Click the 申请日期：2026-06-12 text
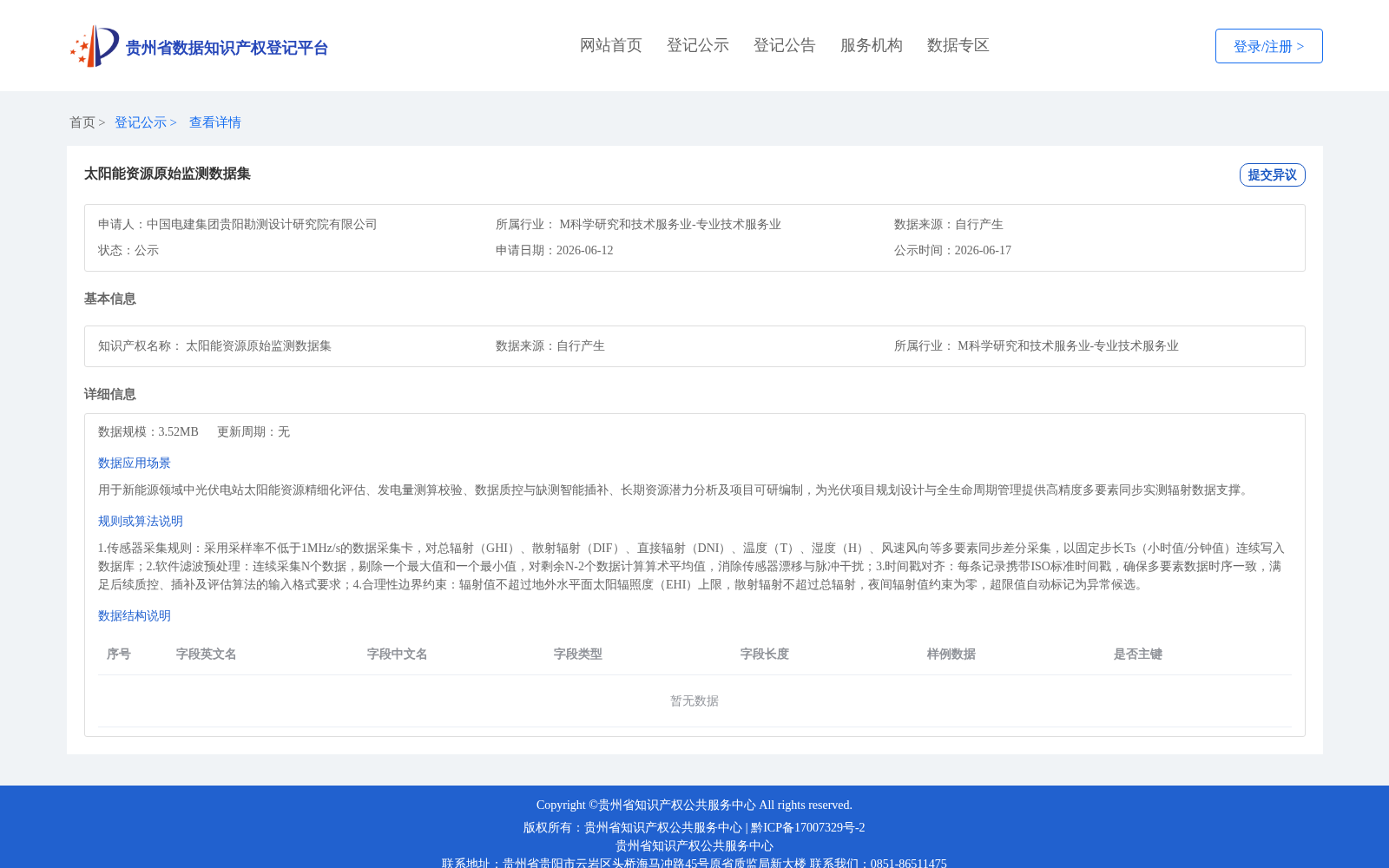 555,250
